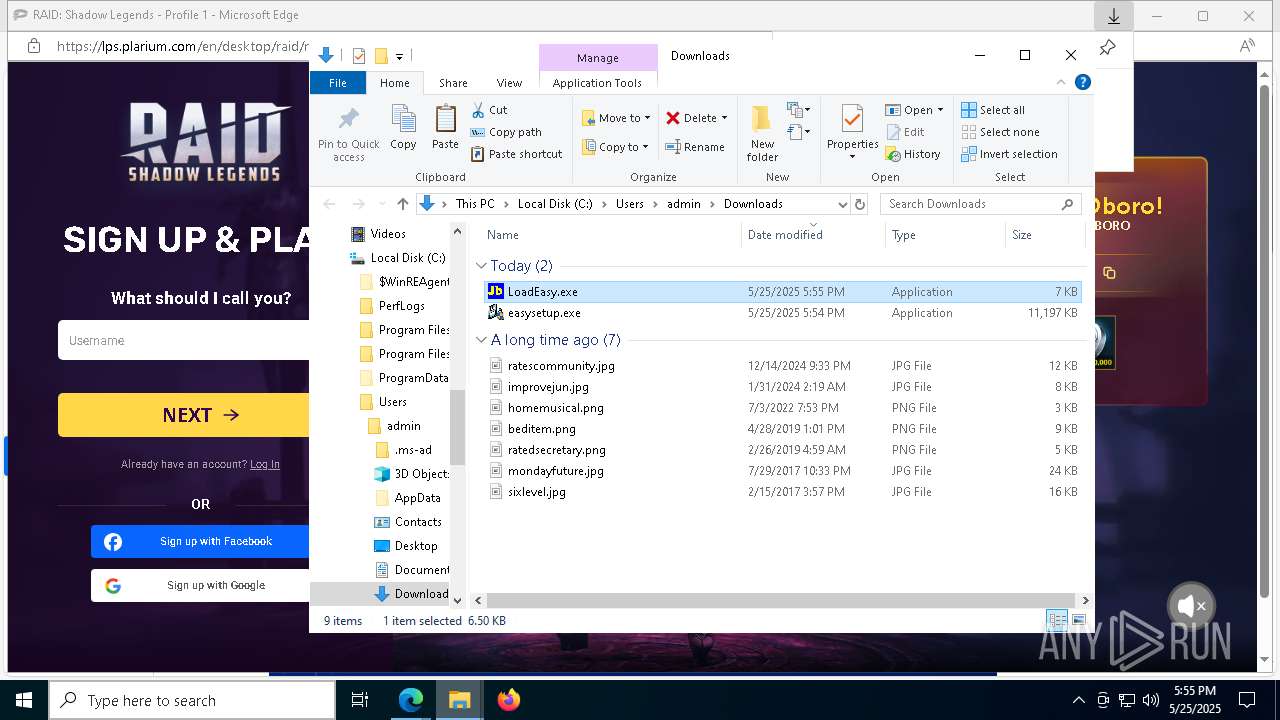Screen dimensions: 1280x720
Task: Click the Log In link
Action: [x=265, y=464]
